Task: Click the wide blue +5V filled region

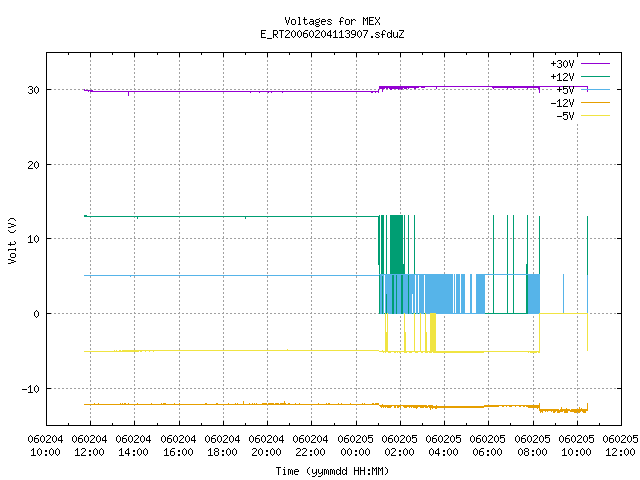Action: click(x=439, y=294)
